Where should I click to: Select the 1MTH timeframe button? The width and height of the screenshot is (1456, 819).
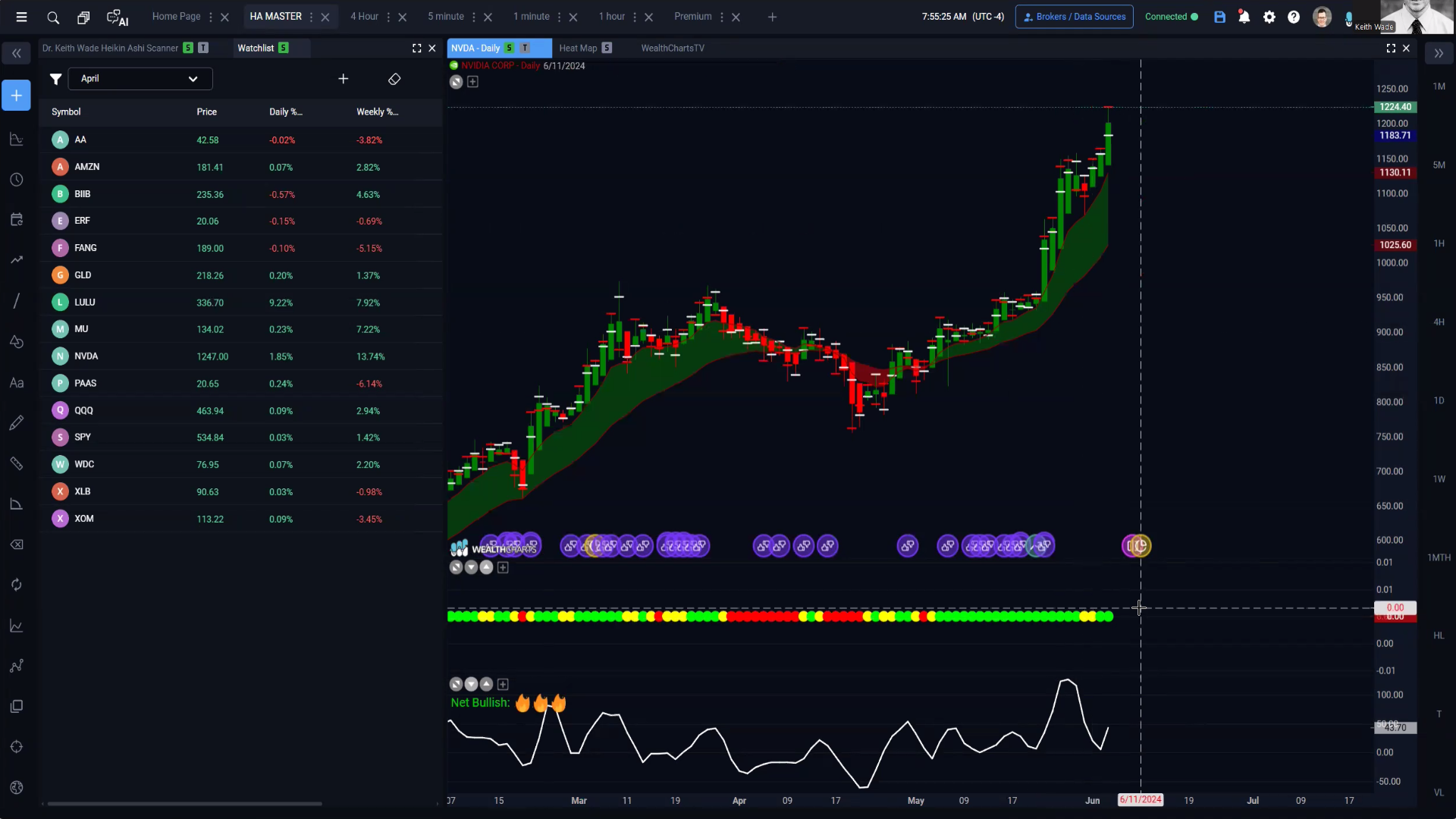click(x=1439, y=557)
